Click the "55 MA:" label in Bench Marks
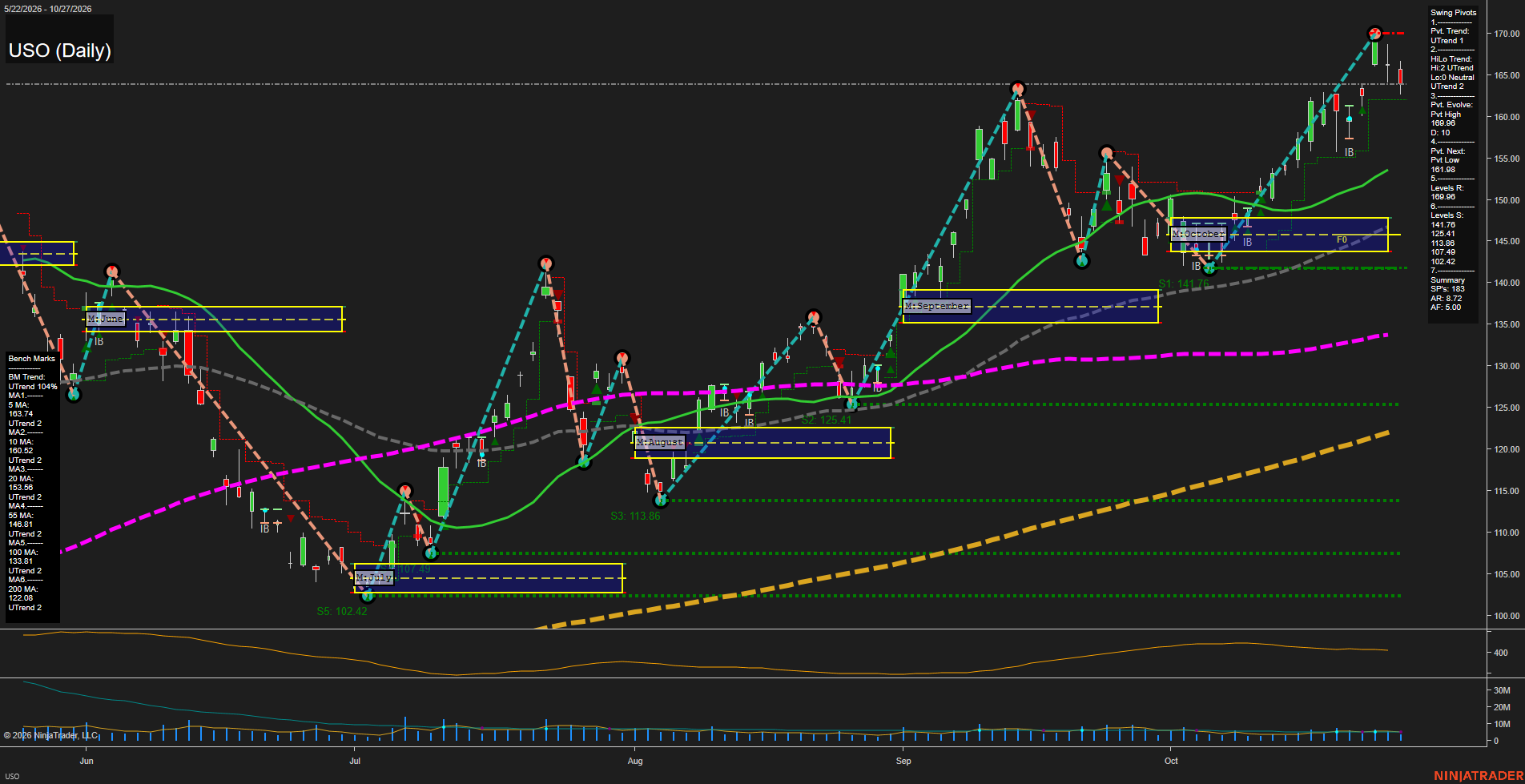 (21, 516)
